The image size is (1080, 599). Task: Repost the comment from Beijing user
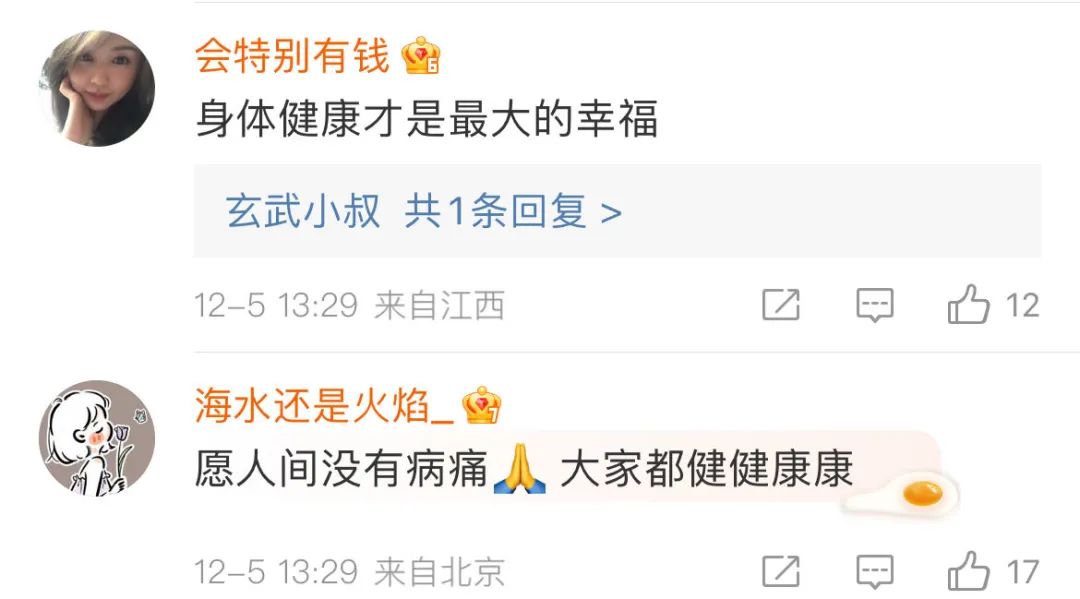tap(781, 571)
